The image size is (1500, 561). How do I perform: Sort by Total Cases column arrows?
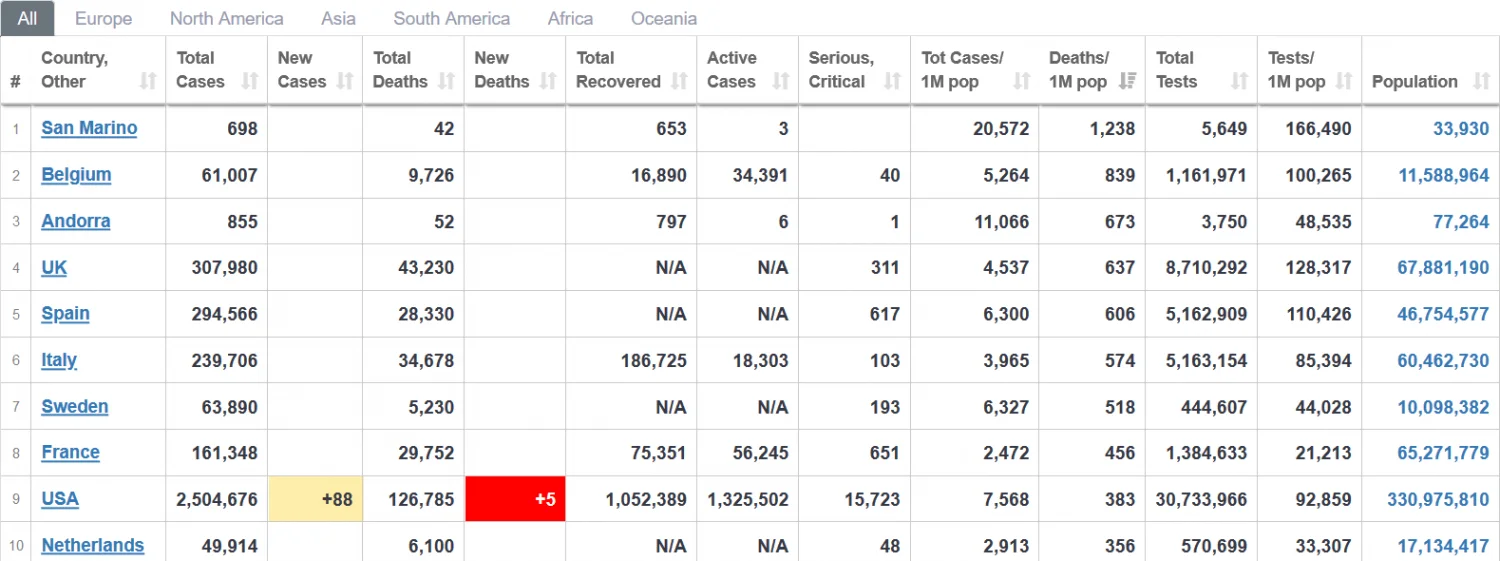point(250,82)
